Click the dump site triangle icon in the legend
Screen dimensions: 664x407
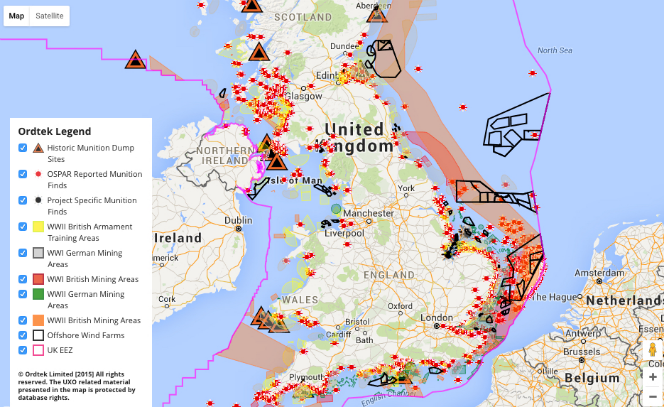38,148
